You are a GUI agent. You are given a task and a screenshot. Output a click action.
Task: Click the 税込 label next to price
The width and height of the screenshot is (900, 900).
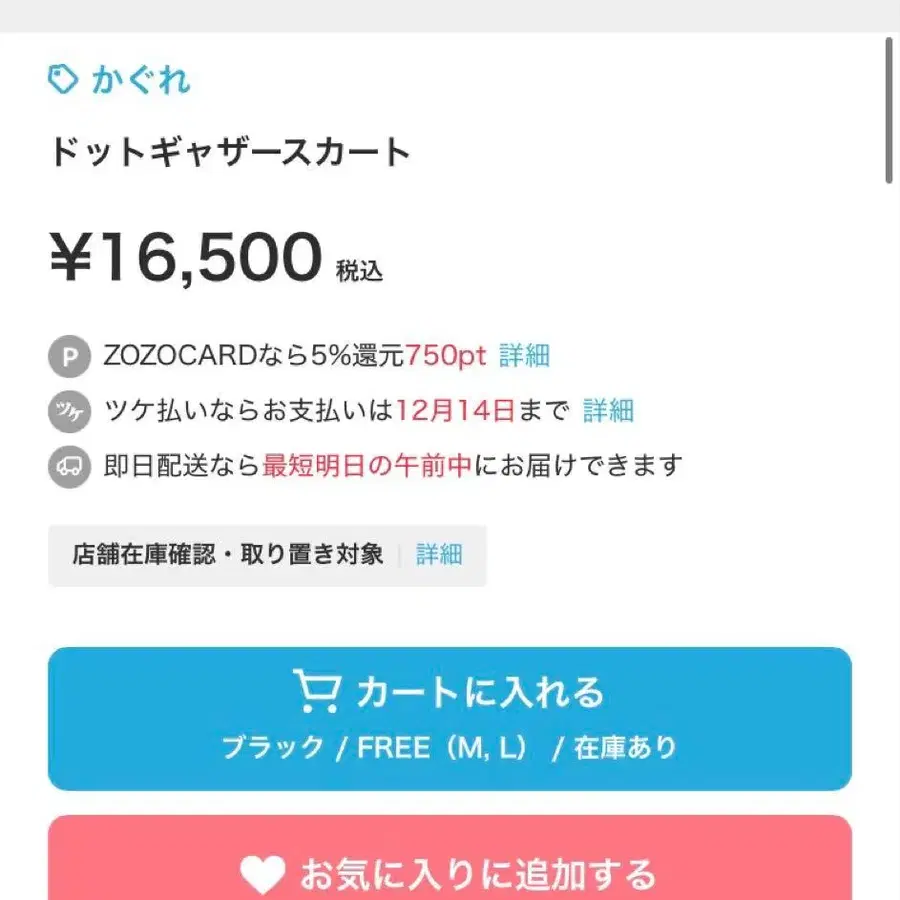(359, 271)
